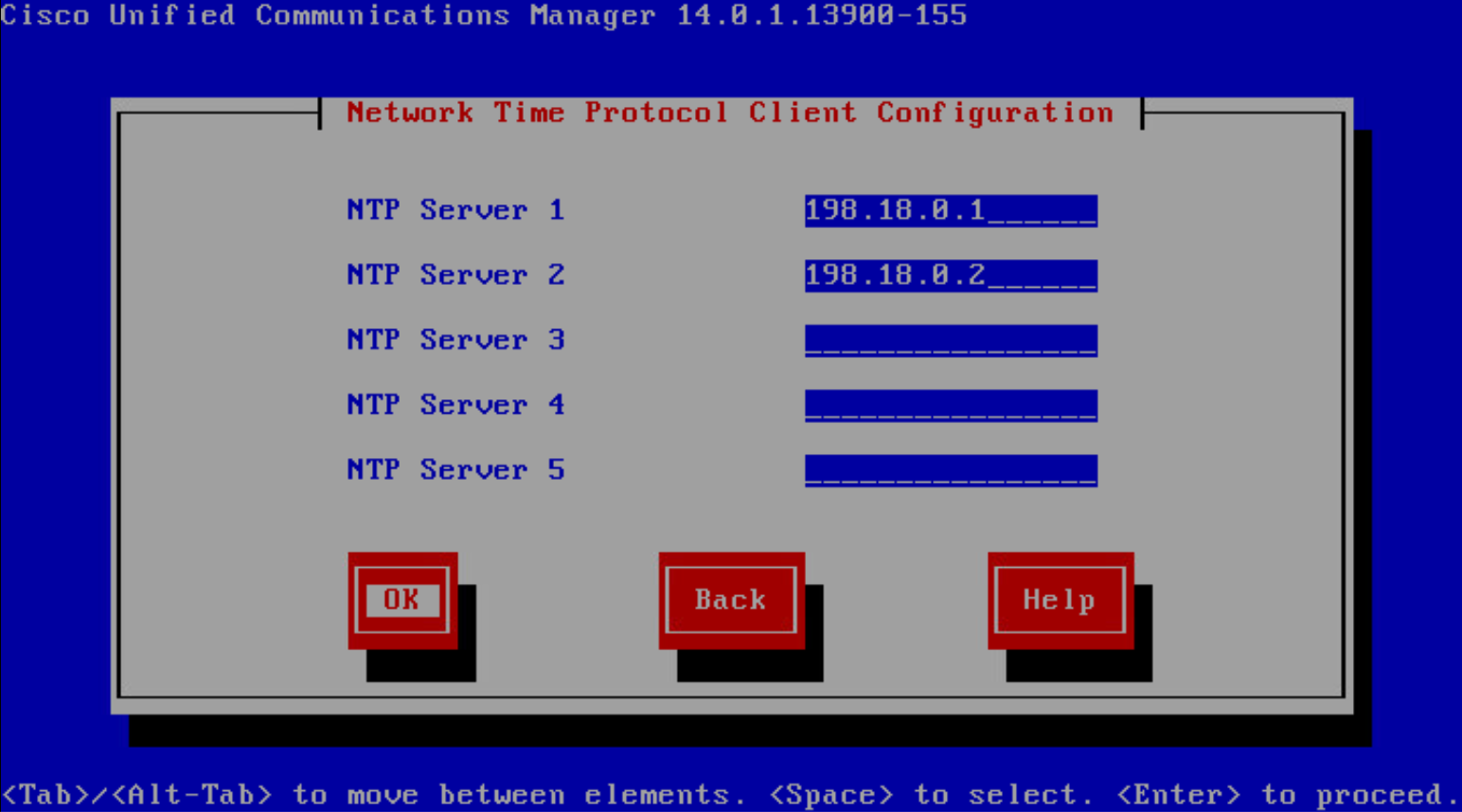1462x812 pixels.
Task: Click the <Alt-Tab> key hint in footer
Action: pos(192,795)
